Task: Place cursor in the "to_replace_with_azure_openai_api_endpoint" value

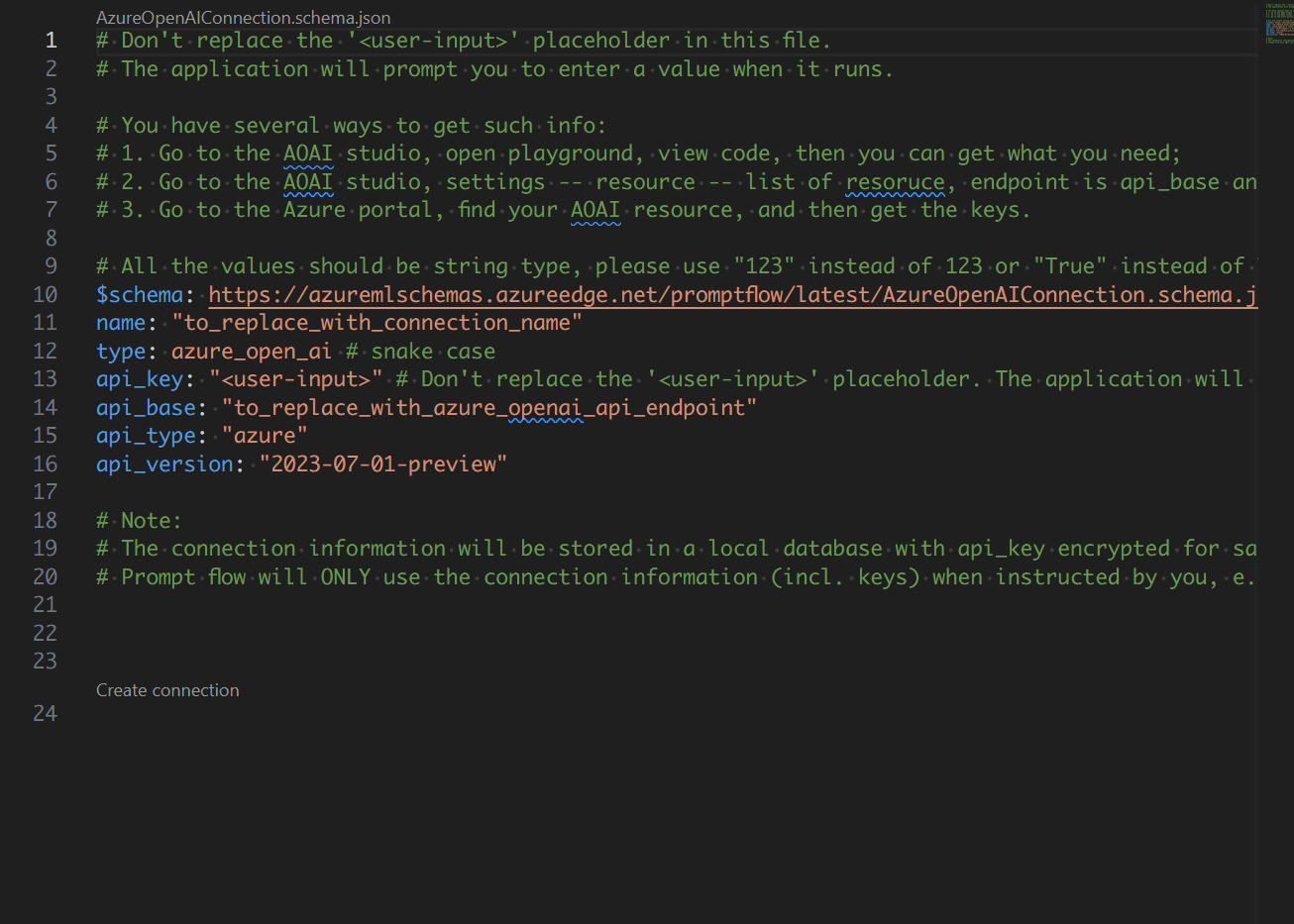Action: [x=488, y=408]
